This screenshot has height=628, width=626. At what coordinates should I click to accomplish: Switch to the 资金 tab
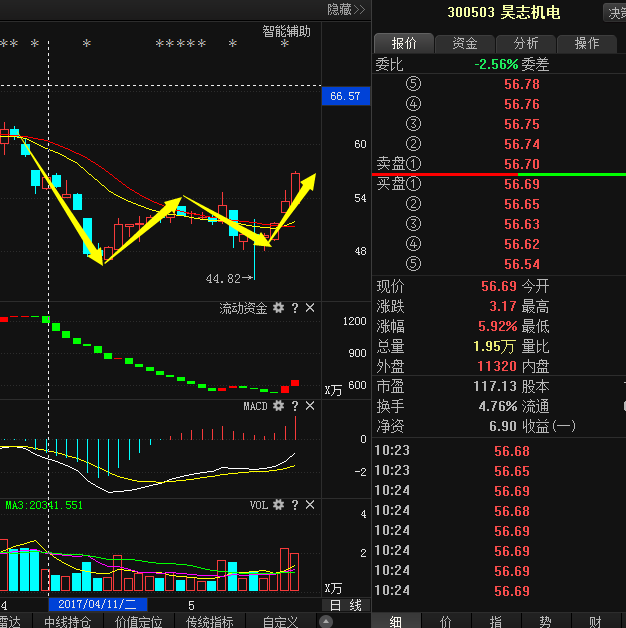(465, 43)
